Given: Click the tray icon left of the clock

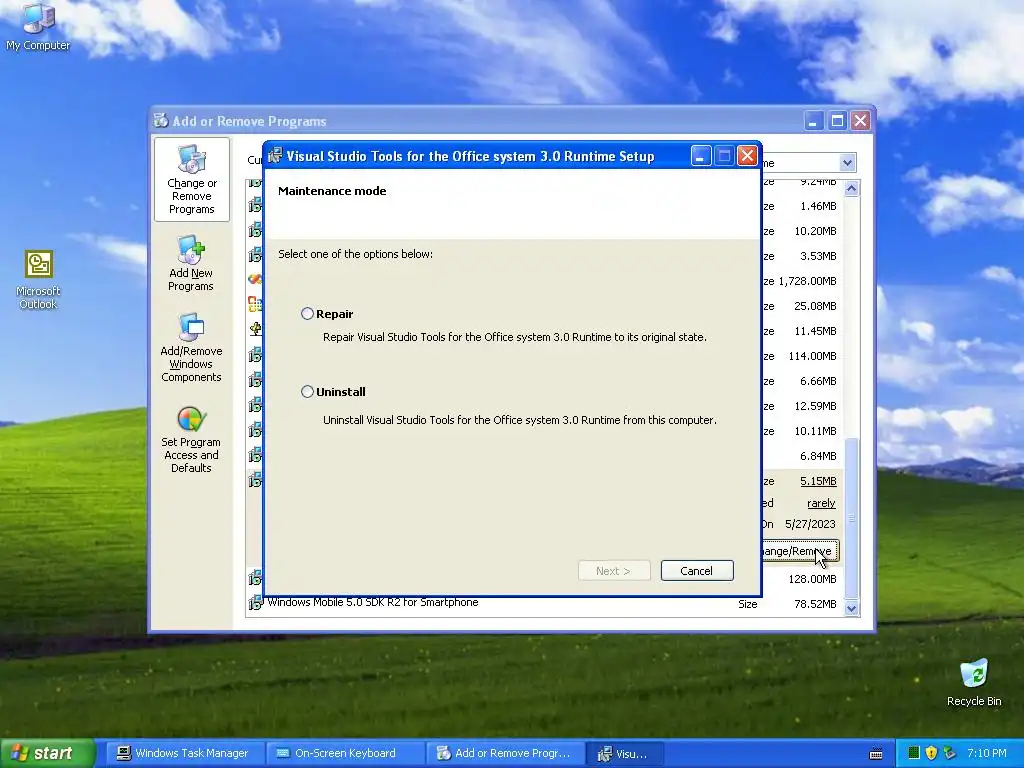Looking at the screenshot, I should pyautogui.click(x=950, y=753).
